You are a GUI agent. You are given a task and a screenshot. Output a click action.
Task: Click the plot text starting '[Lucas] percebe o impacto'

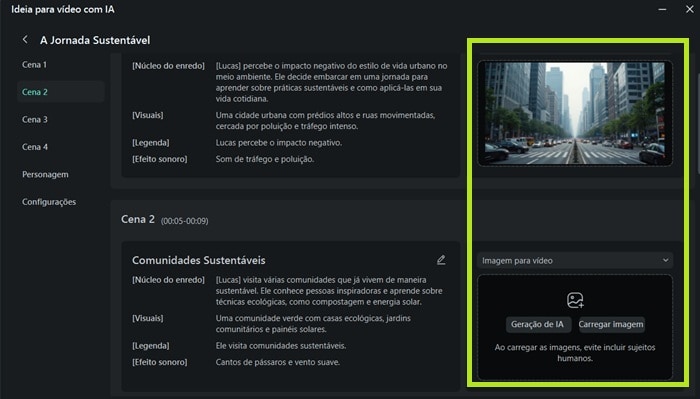click(332, 82)
